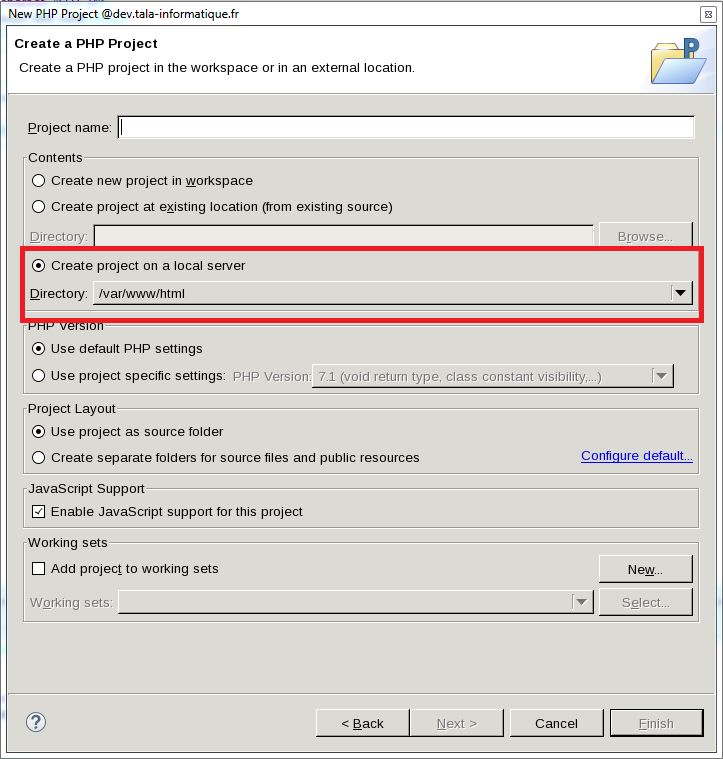Image resolution: width=723 pixels, height=759 pixels.
Task: Open the Configure default link
Action: 636,456
